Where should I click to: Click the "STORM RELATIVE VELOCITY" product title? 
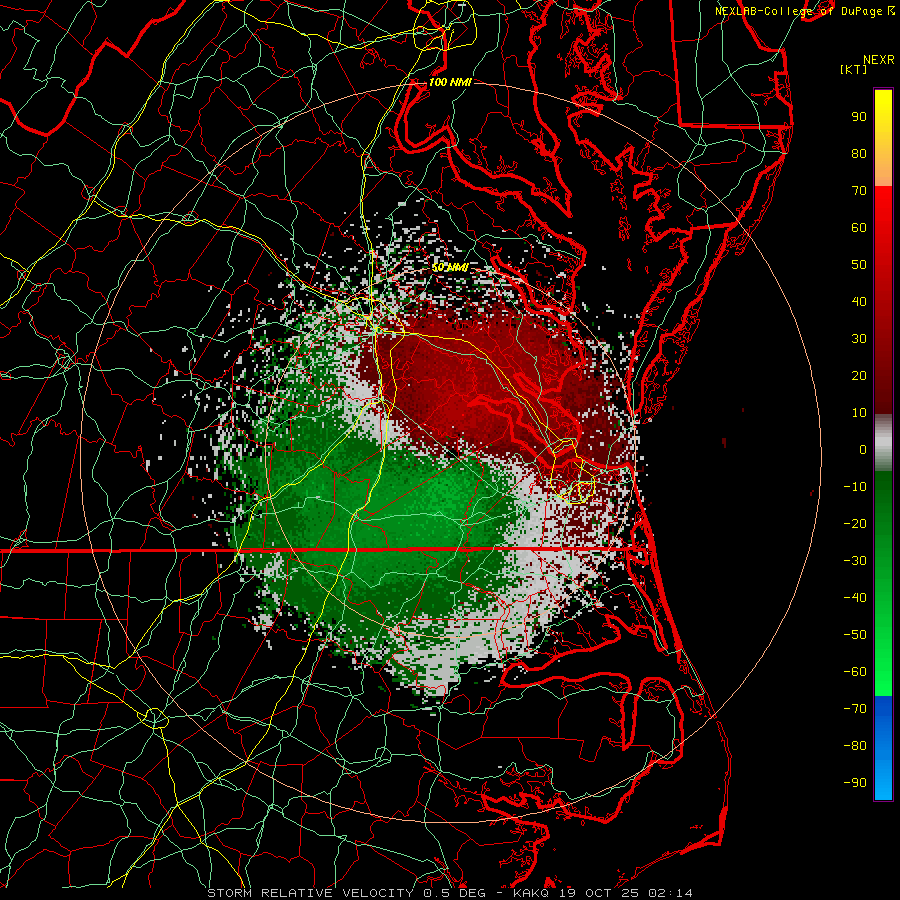coord(310,893)
